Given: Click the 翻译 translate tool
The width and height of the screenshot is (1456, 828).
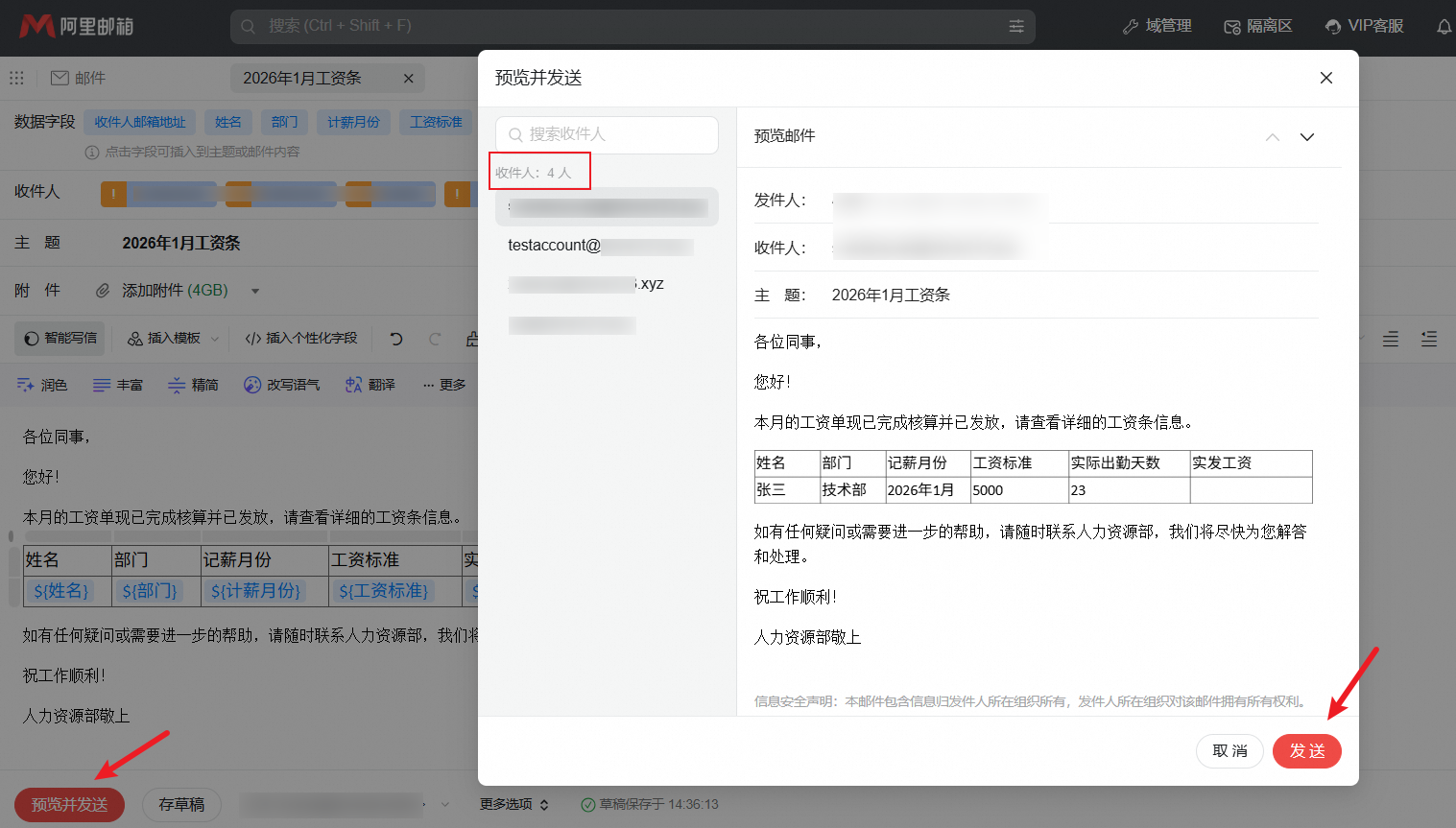Looking at the screenshot, I should tap(370, 385).
